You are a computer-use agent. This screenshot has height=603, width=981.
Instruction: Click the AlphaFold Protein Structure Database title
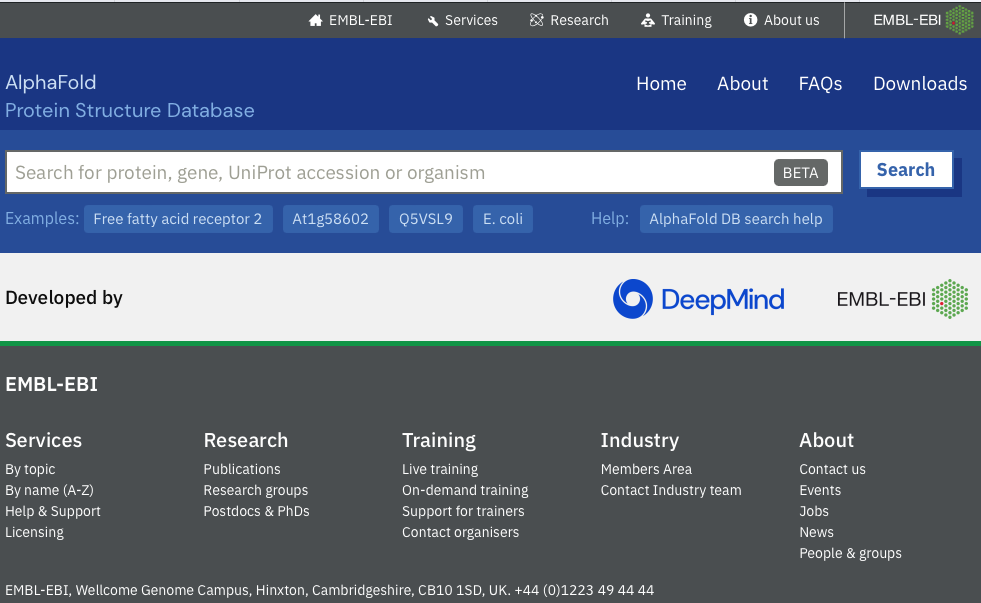130,96
